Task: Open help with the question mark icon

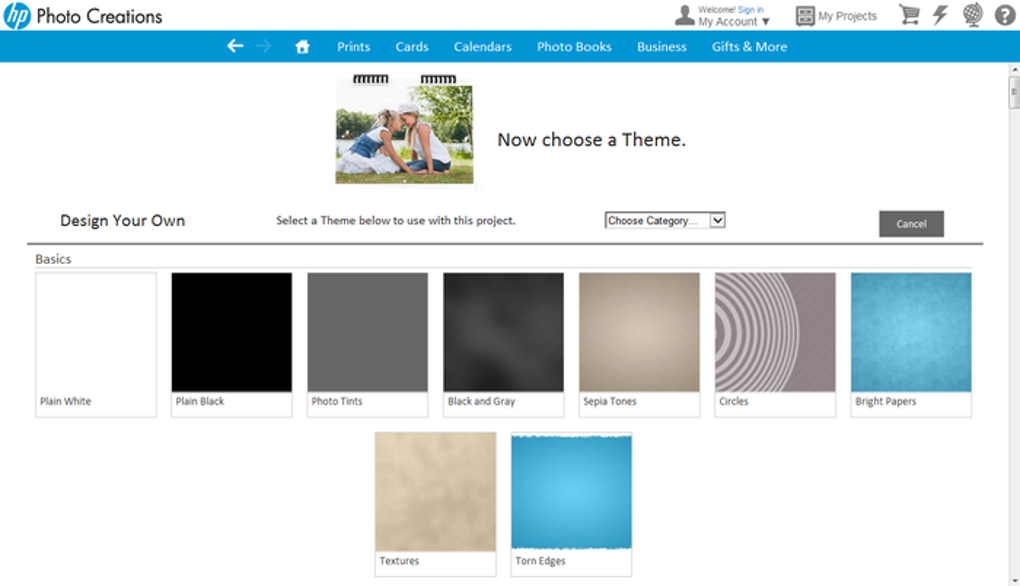Action: 1005,15
